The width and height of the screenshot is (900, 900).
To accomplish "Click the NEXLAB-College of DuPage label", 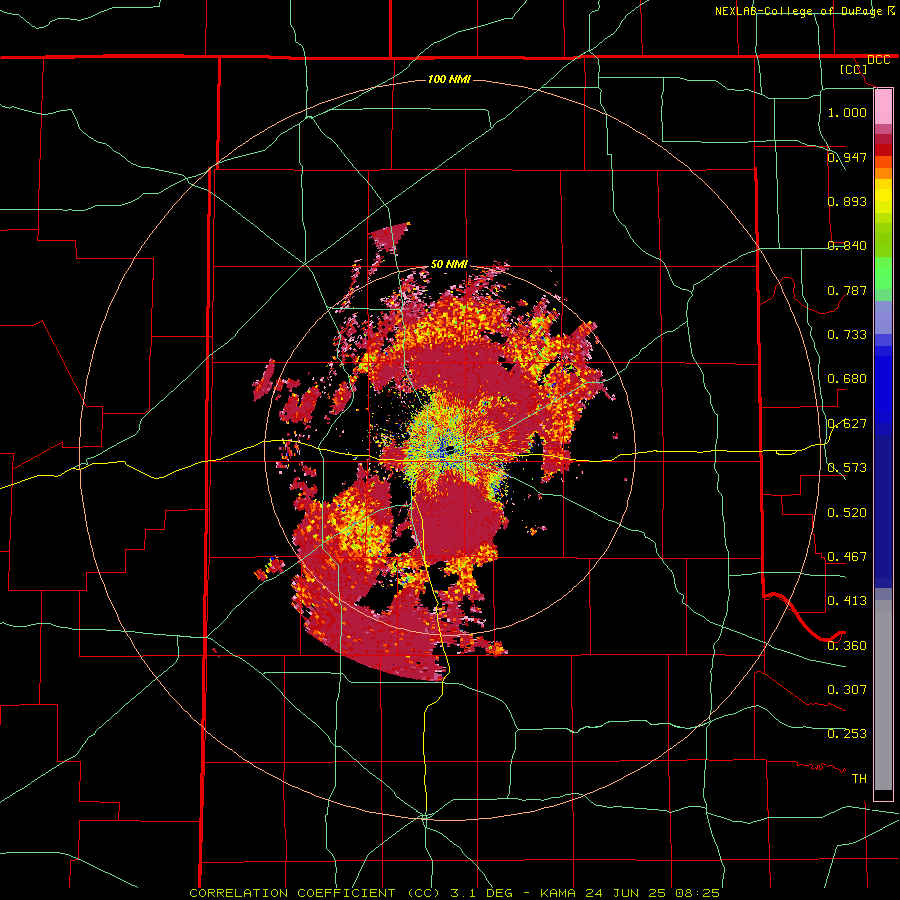I will (799, 11).
